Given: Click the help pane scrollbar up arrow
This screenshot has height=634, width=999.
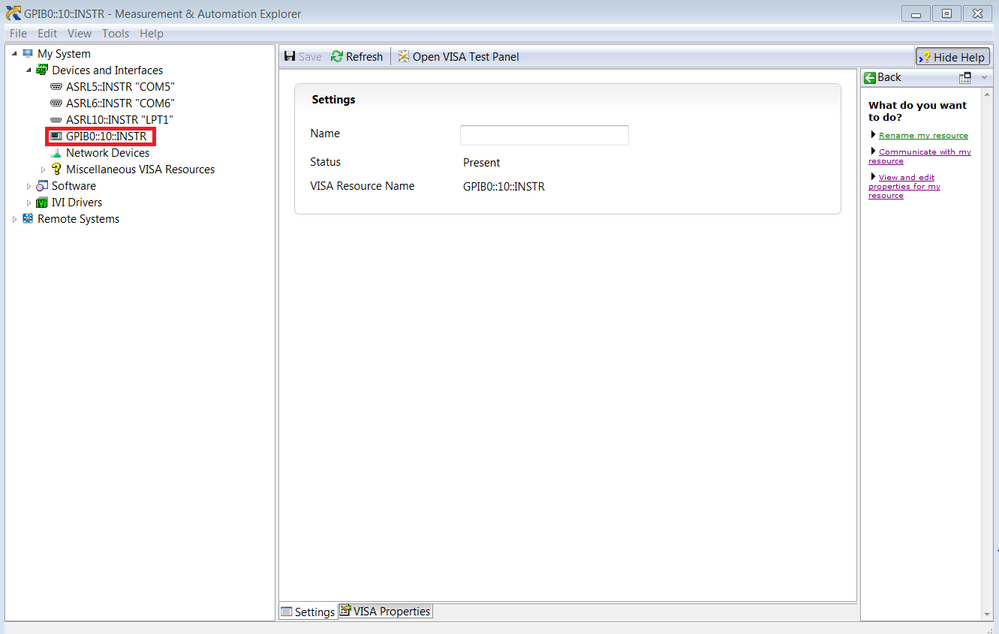Looking at the screenshot, I should 988,94.
